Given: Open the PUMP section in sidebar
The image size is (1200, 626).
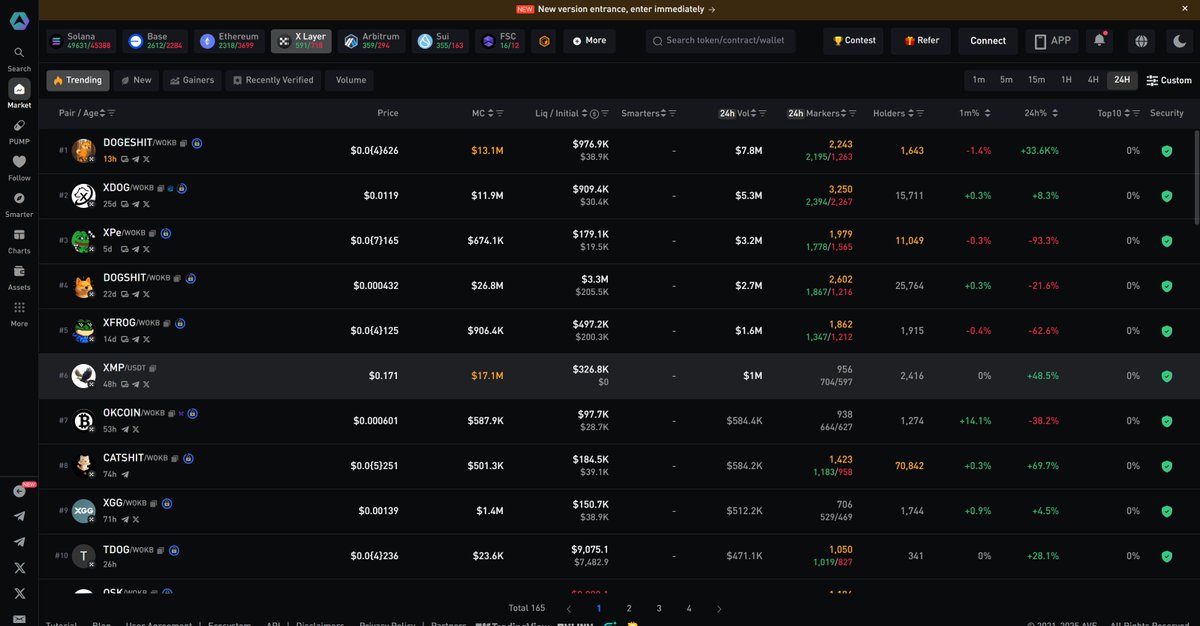Looking at the screenshot, I should click(19, 131).
